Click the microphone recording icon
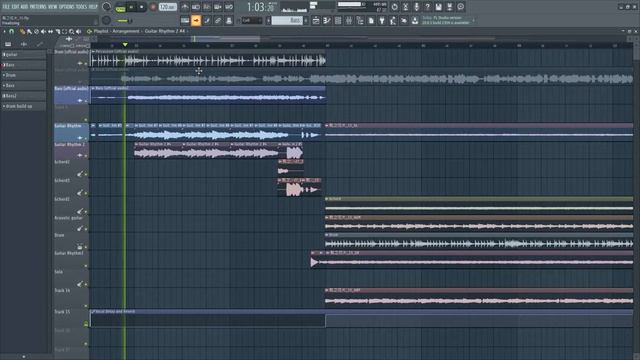The image size is (640, 360). click(x=416, y=7)
